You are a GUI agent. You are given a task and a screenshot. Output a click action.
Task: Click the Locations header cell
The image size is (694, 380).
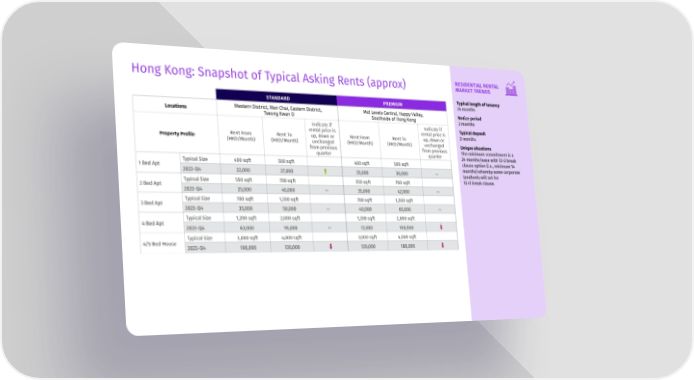[175, 105]
